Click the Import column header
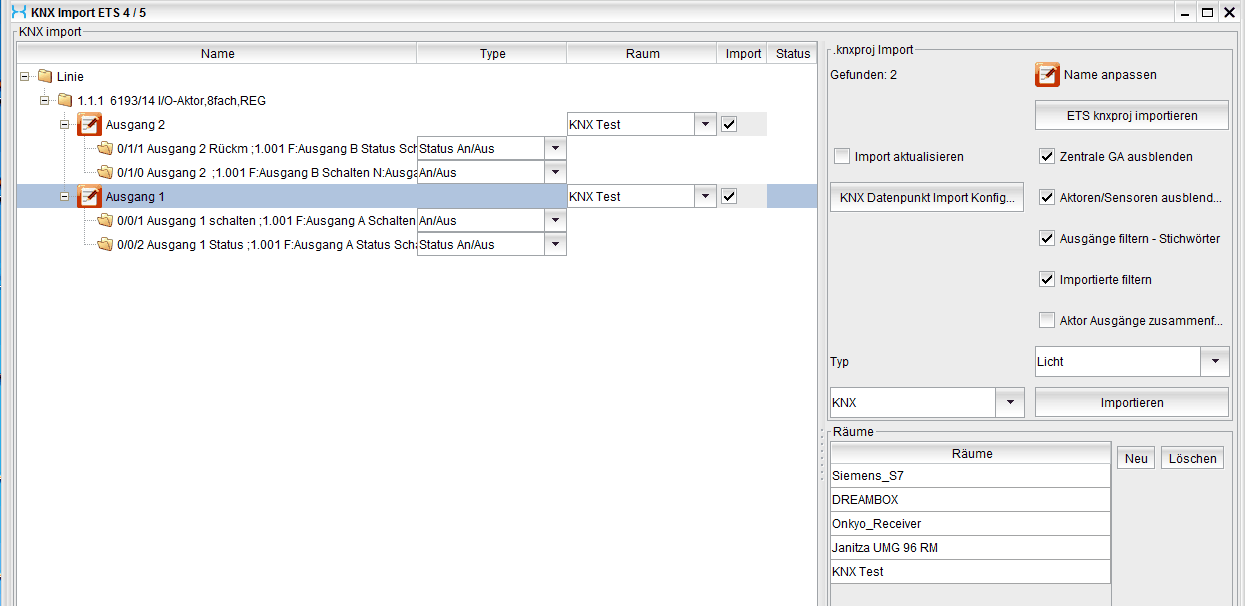The image size is (1245, 606). pos(743,54)
